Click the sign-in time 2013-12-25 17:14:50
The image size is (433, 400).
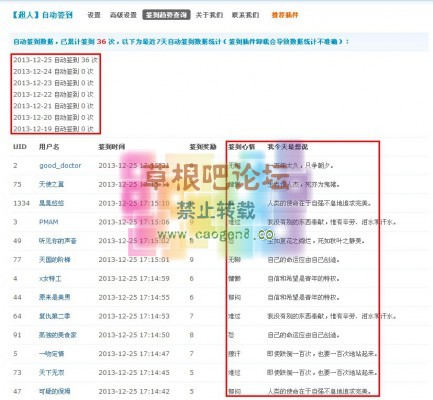pos(134,335)
